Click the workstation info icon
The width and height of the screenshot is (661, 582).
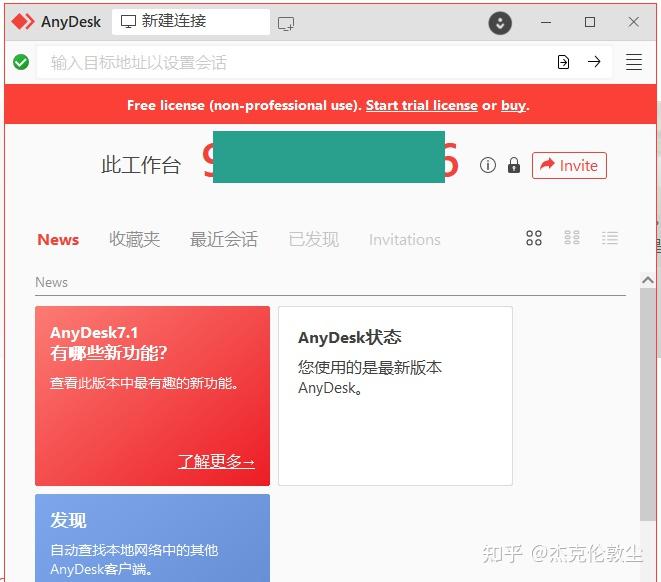[x=488, y=165]
